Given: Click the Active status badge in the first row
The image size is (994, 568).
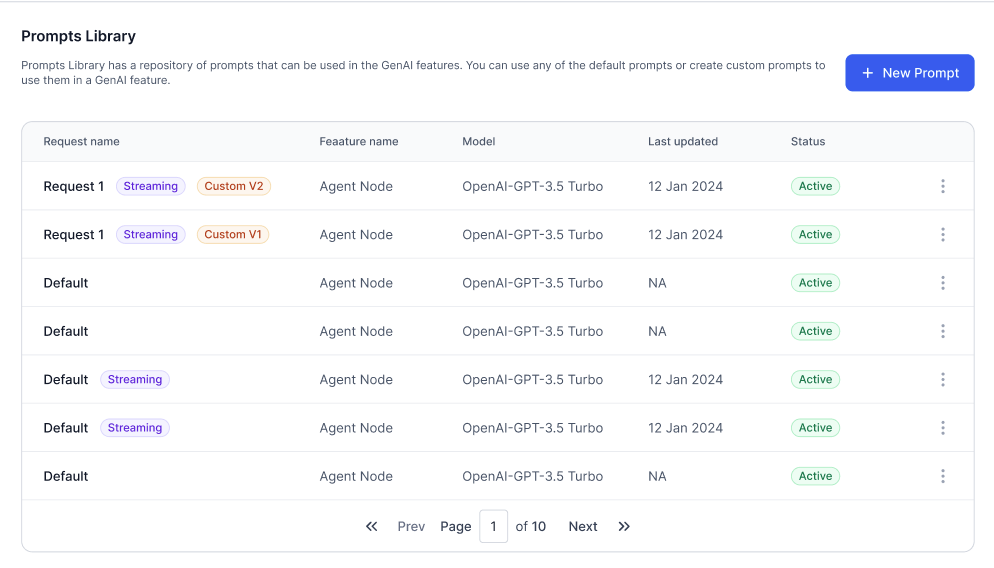Looking at the screenshot, I should click(x=815, y=186).
